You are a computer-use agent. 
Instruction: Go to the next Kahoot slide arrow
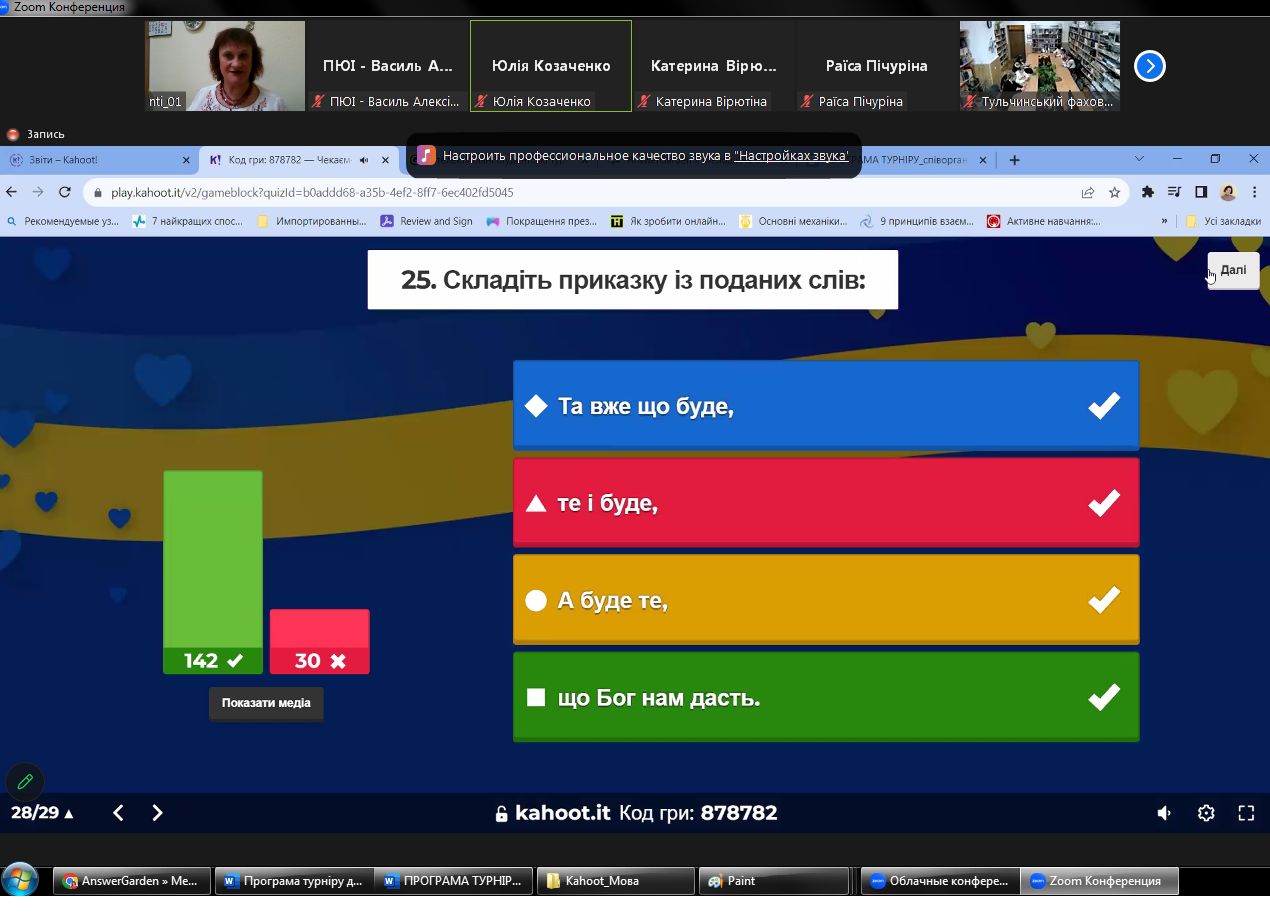[x=157, y=813]
